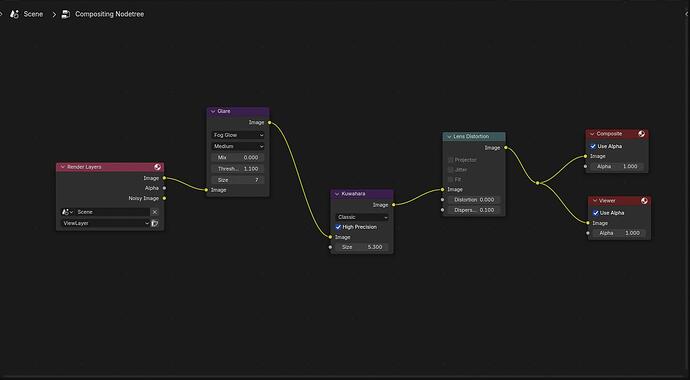Click the Glare node Image output socket

(x=269, y=123)
